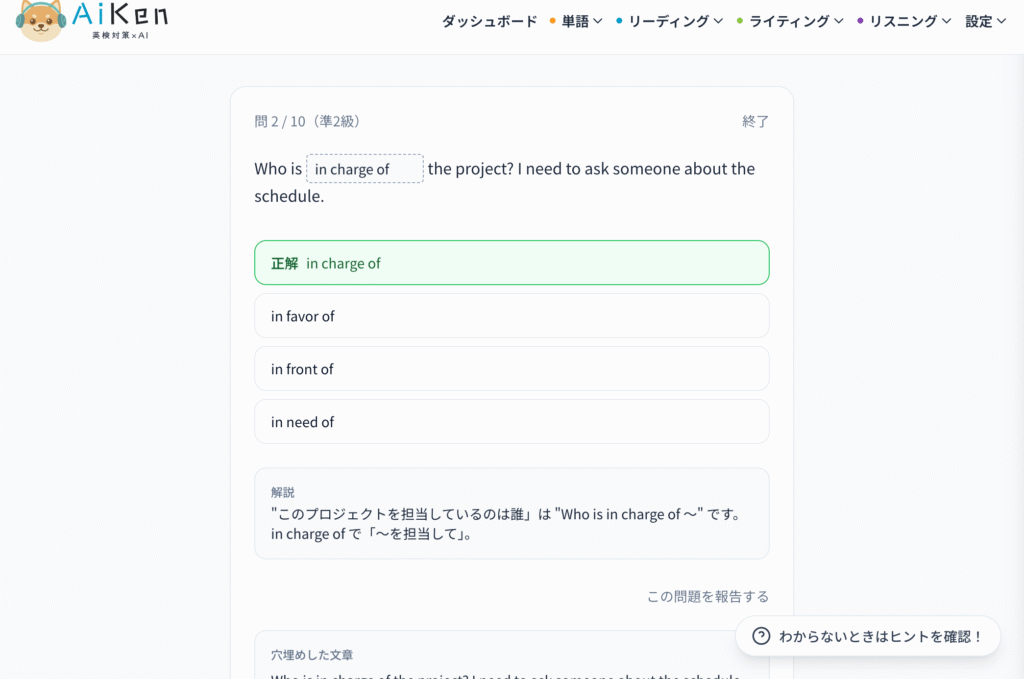Screen dimensions: 1024x679
Task: Click the question mark hint icon
Action: [761, 636]
